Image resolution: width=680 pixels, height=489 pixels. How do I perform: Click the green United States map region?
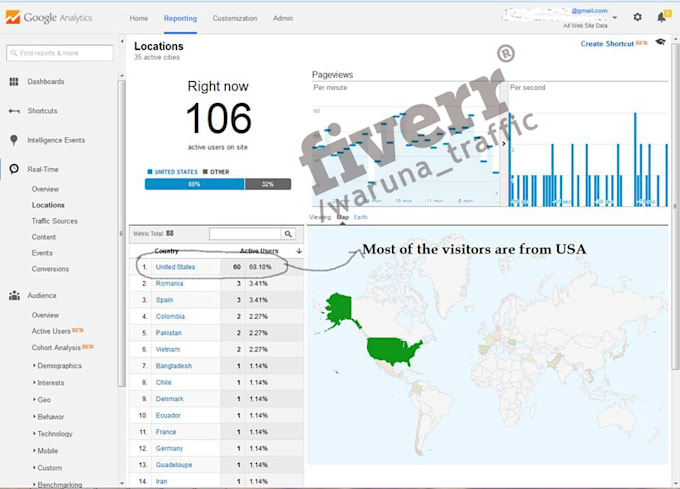(x=392, y=351)
